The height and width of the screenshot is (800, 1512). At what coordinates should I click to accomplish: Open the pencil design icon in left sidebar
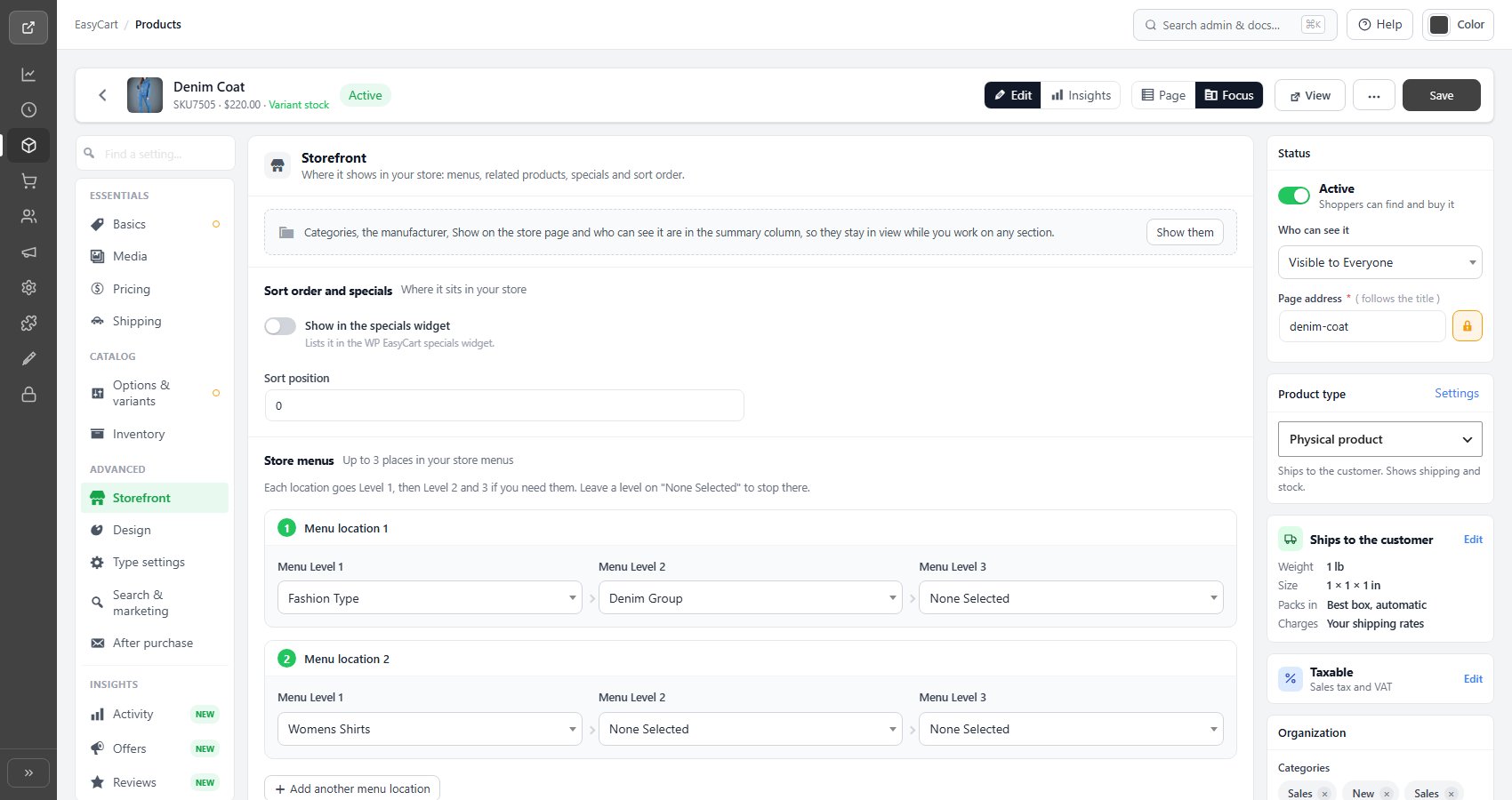28,359
